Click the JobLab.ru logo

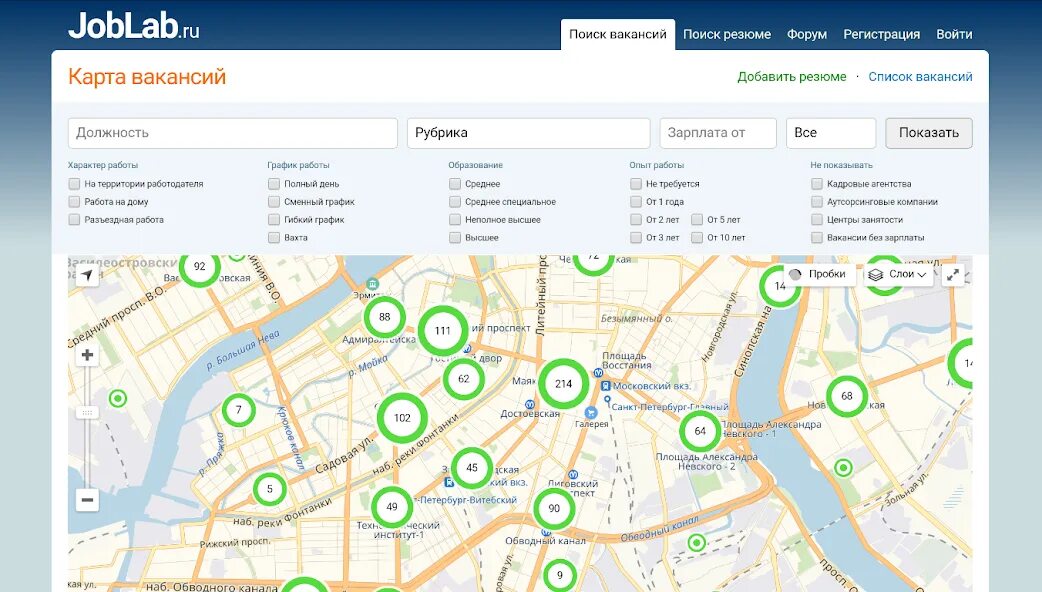(134, 26)
